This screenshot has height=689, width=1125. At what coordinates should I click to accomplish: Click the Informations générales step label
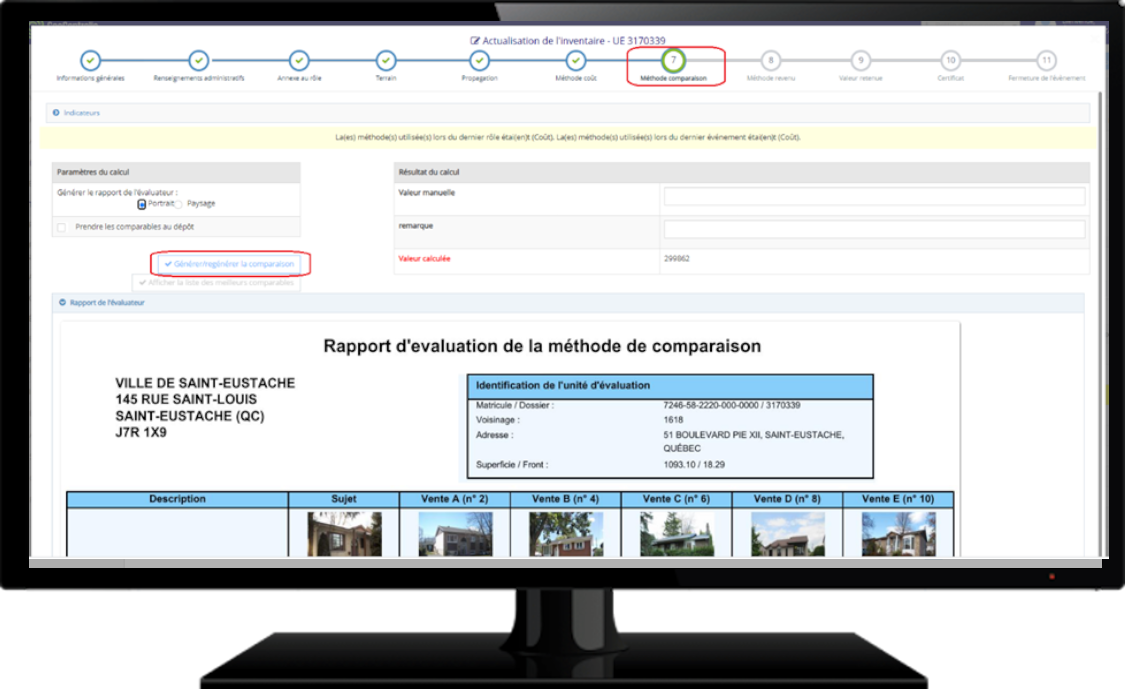(90, 78)
